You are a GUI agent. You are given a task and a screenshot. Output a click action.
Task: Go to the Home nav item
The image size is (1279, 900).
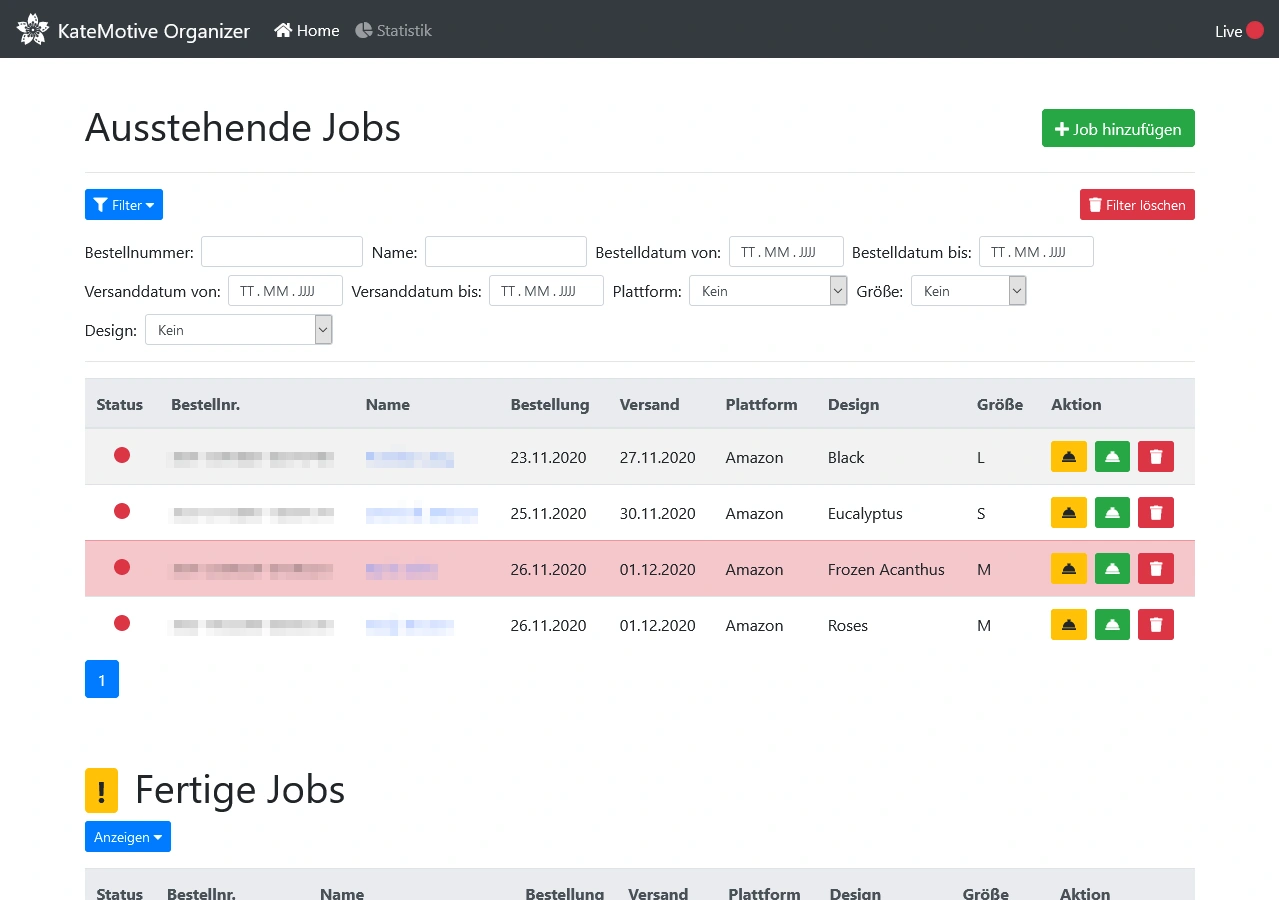[307, 31]
